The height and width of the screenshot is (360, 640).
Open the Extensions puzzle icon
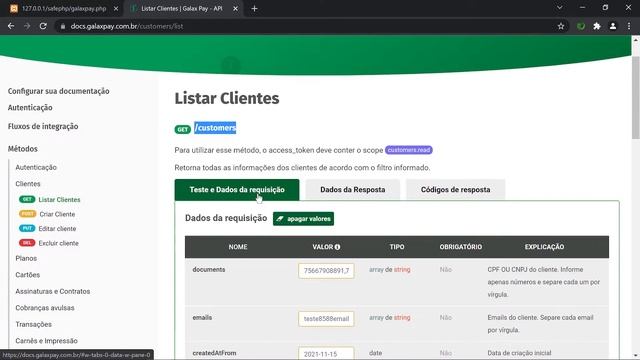[597, 26]
